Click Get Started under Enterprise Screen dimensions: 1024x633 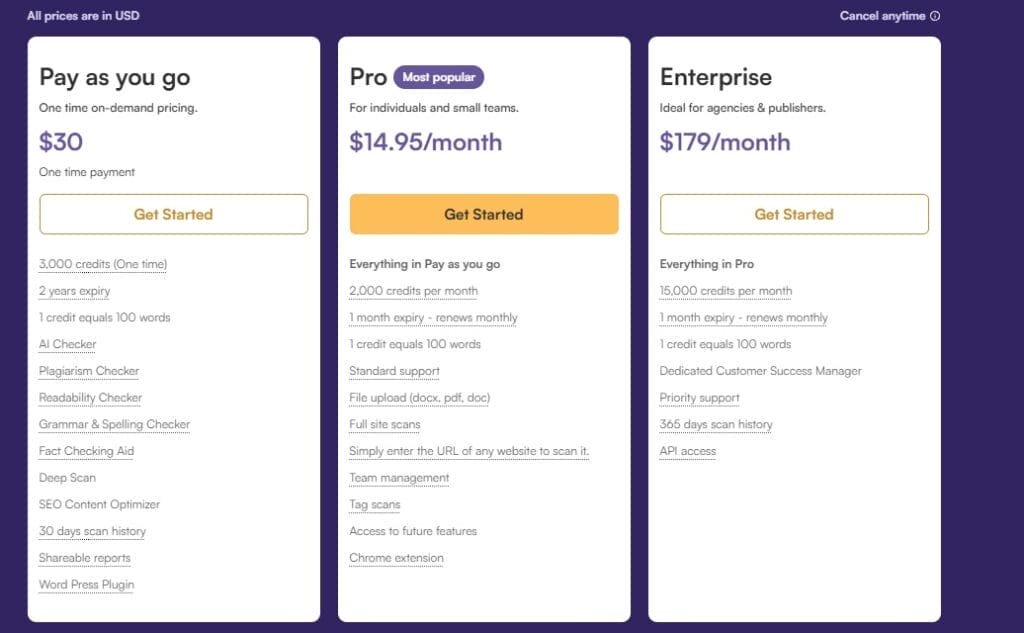(x=793, y=214)
